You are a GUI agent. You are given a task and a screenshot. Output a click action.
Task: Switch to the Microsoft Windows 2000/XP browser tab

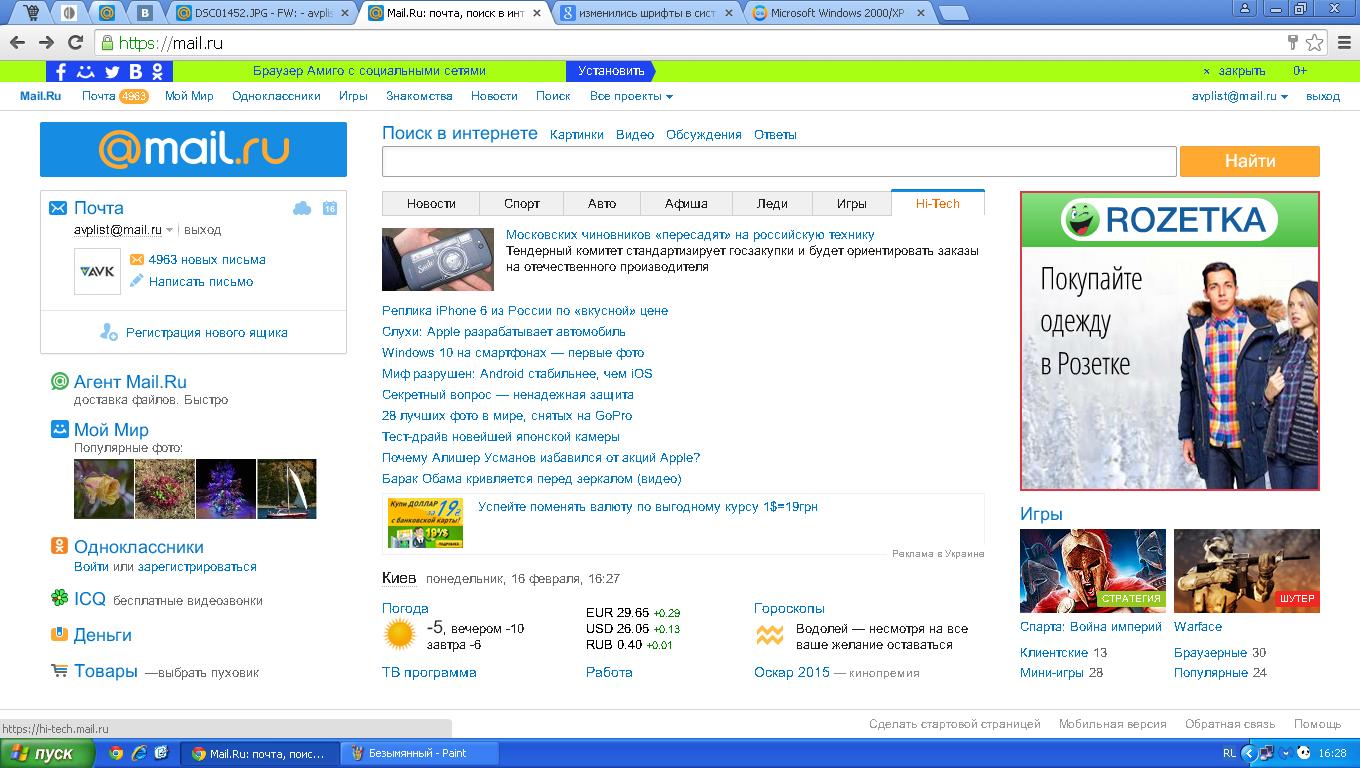coord(840,14)
